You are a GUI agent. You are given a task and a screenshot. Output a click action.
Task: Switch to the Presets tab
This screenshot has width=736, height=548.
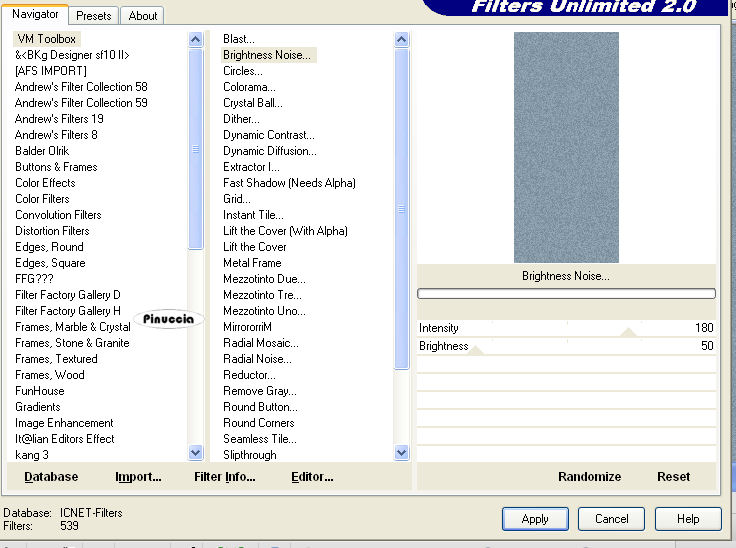(x=94, y=15)
